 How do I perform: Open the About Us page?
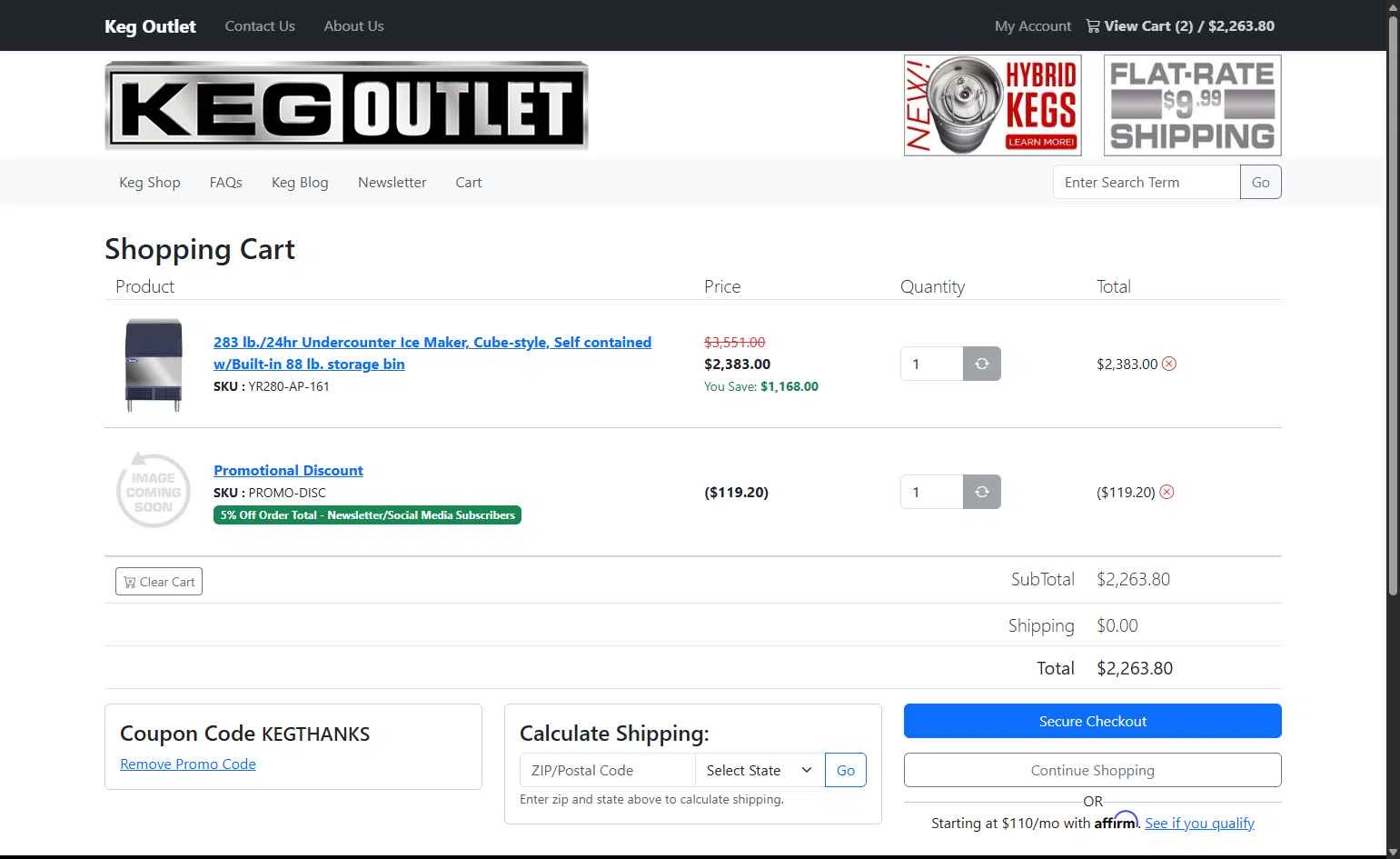pos(353,25)
